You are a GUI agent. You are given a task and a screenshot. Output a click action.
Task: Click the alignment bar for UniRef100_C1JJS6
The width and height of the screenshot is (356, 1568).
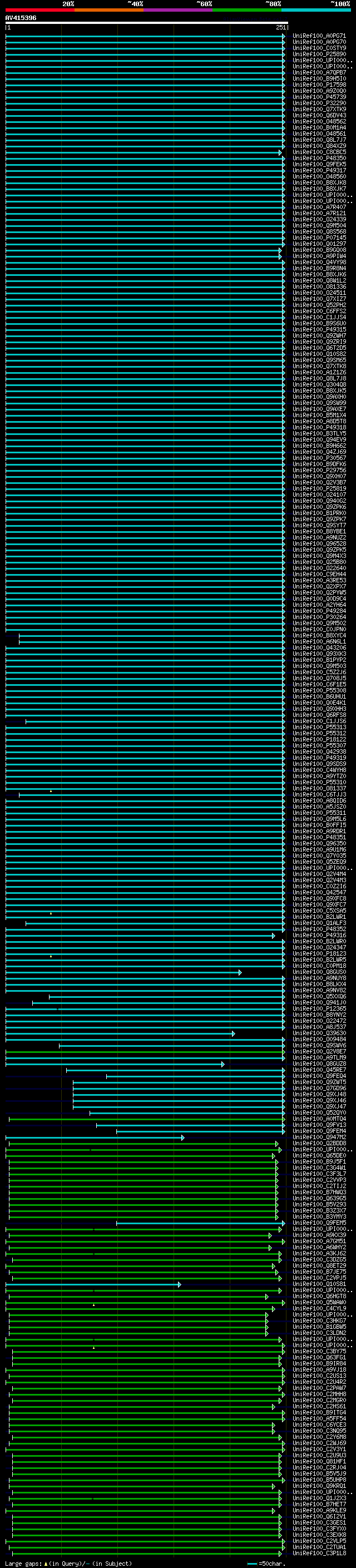pos(155,721)
